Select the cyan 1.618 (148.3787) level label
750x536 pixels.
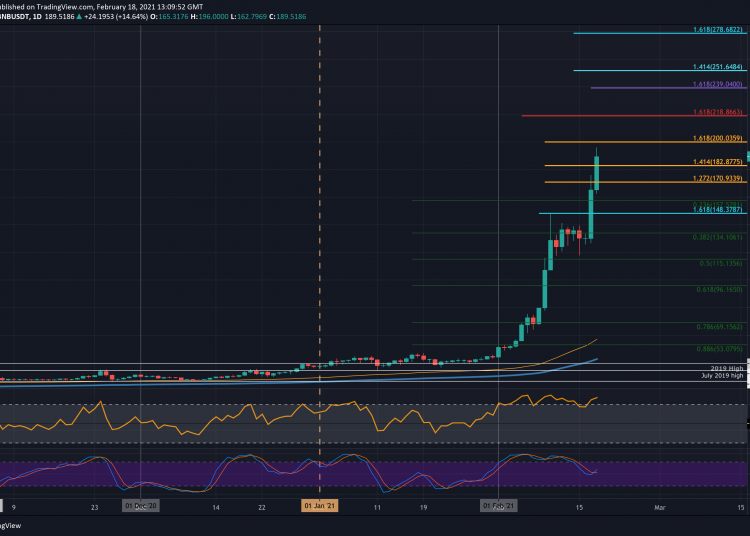(x=718, y=210)
